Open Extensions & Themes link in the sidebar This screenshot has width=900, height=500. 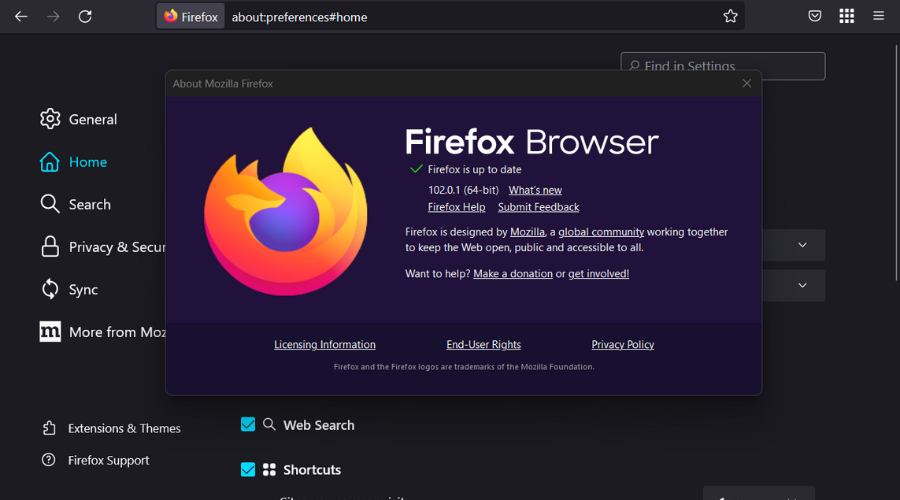124,428
